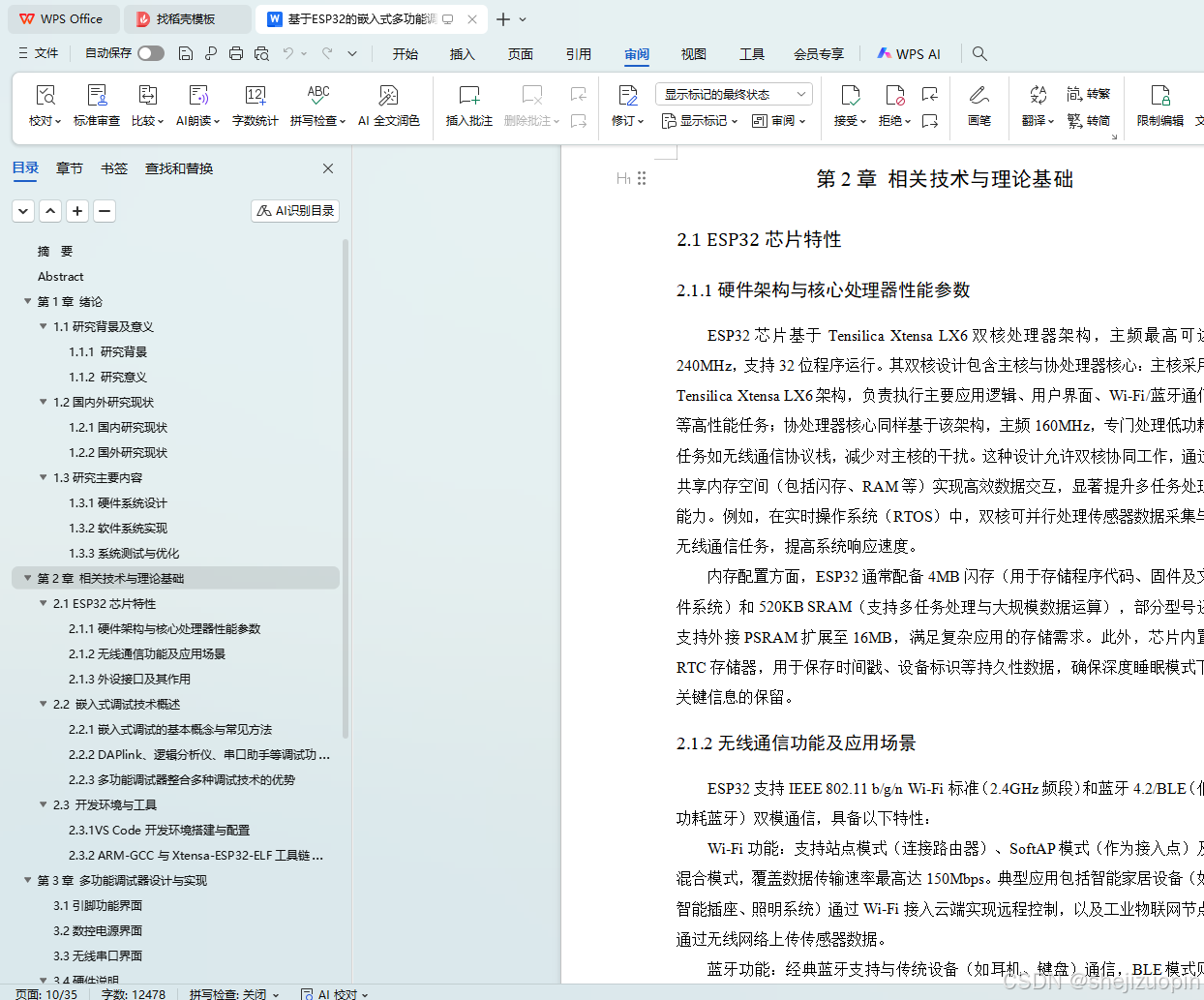The image size is (1204, 1000).
Task: Open the 引用 ribbon tab
Action: coord(579,54)
